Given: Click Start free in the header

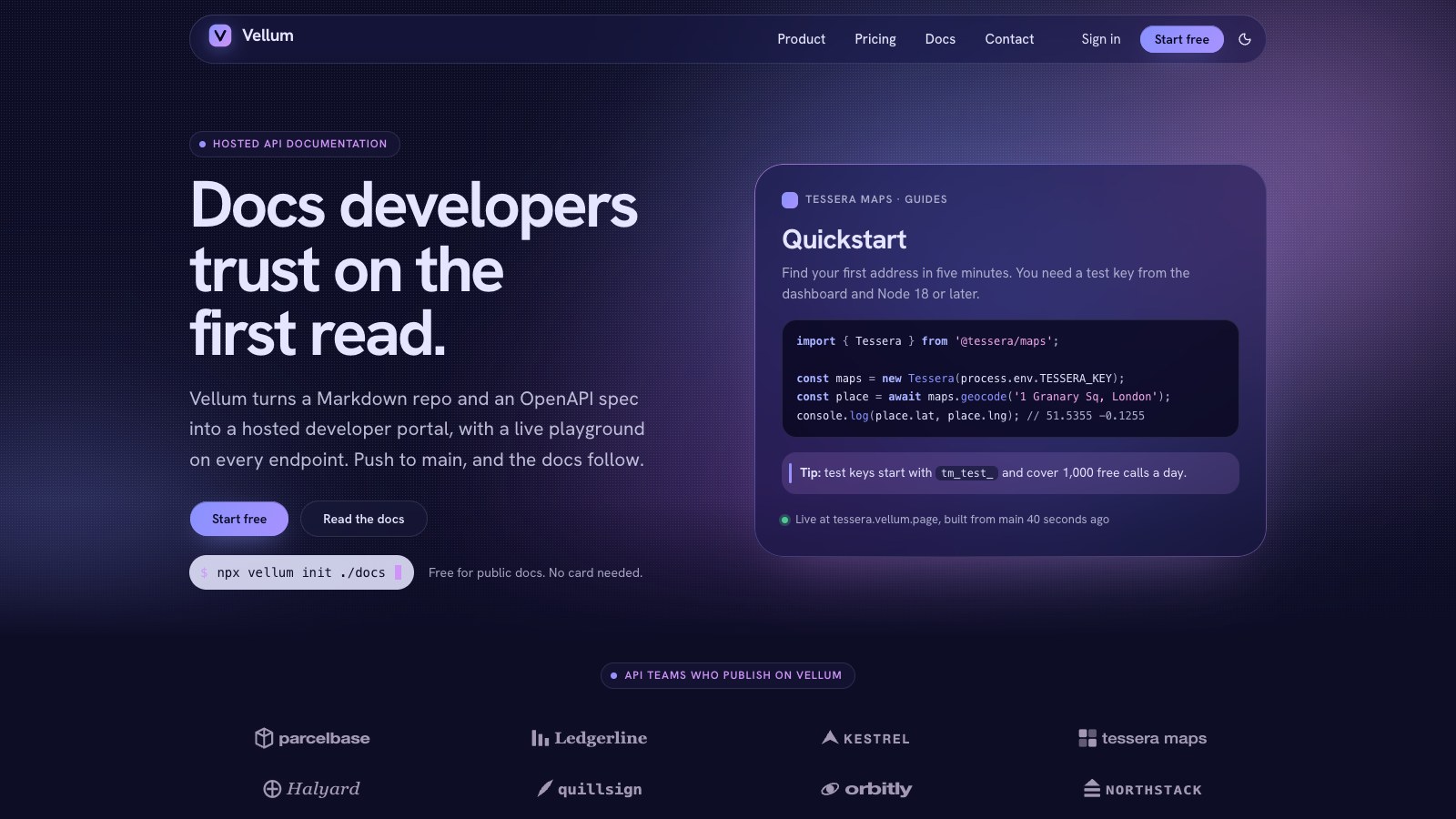Looking at the screenshot, I should (1182, 39).
